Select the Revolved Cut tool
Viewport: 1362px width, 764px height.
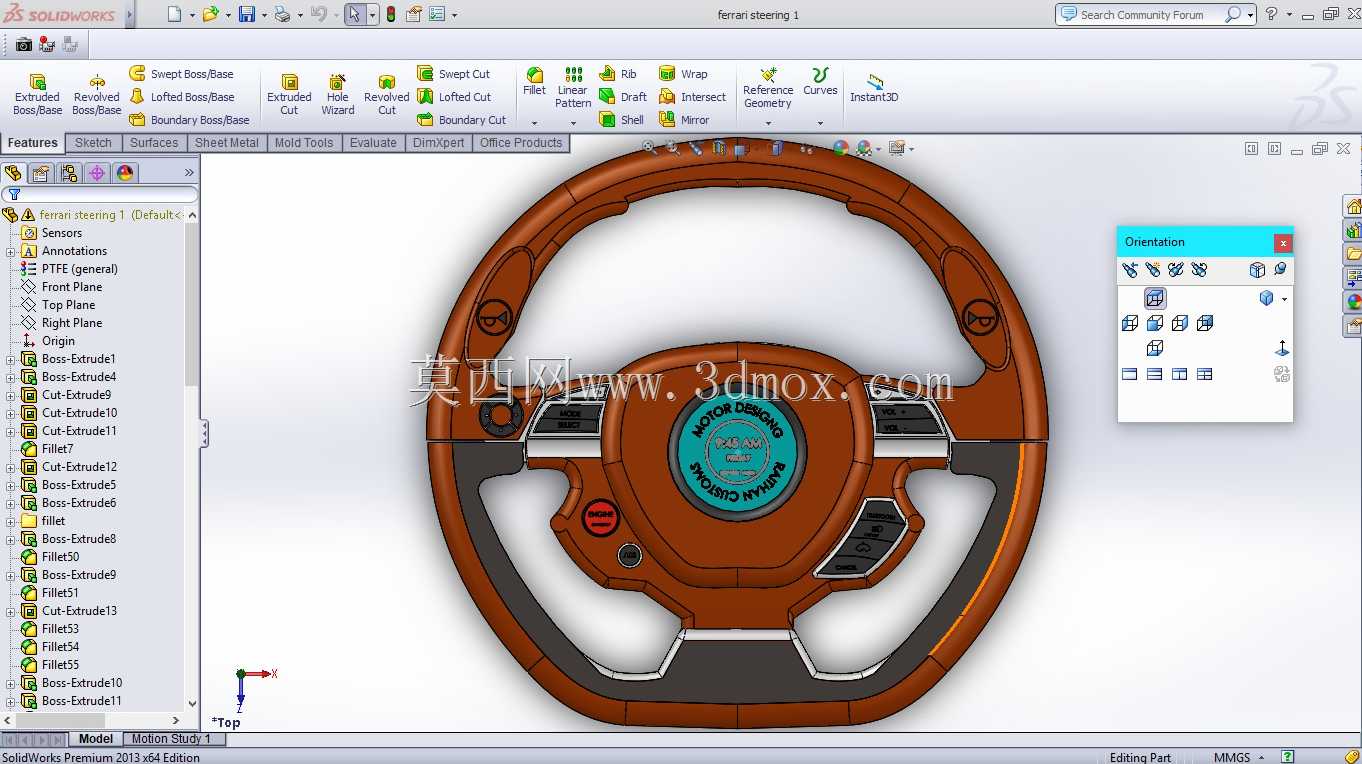pos(387,94)
